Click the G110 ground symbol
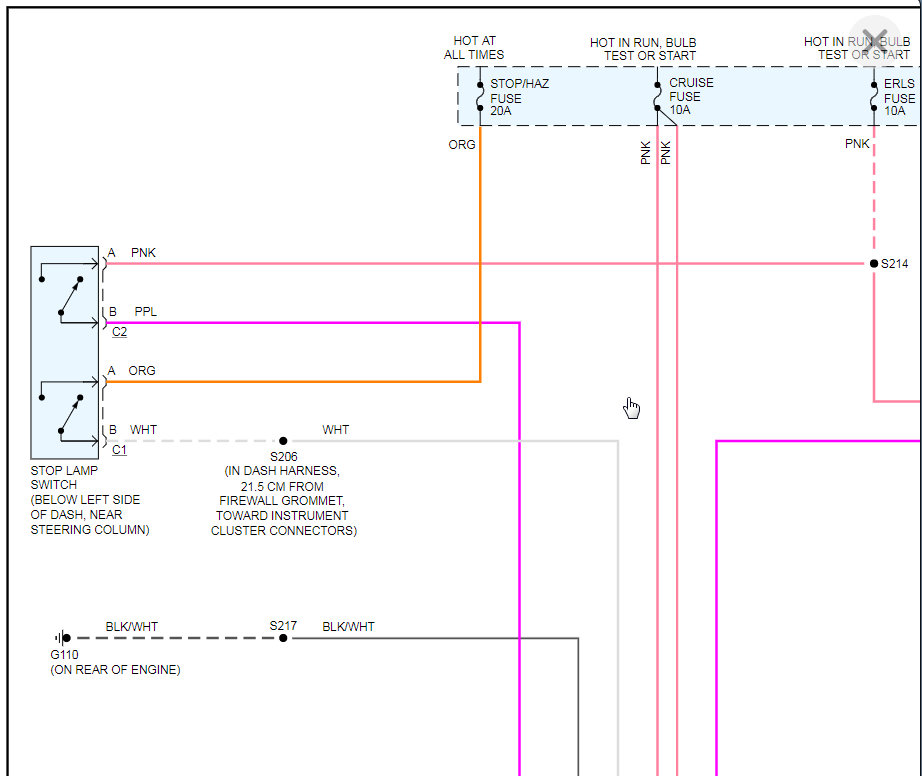 [x=63, y=638]
